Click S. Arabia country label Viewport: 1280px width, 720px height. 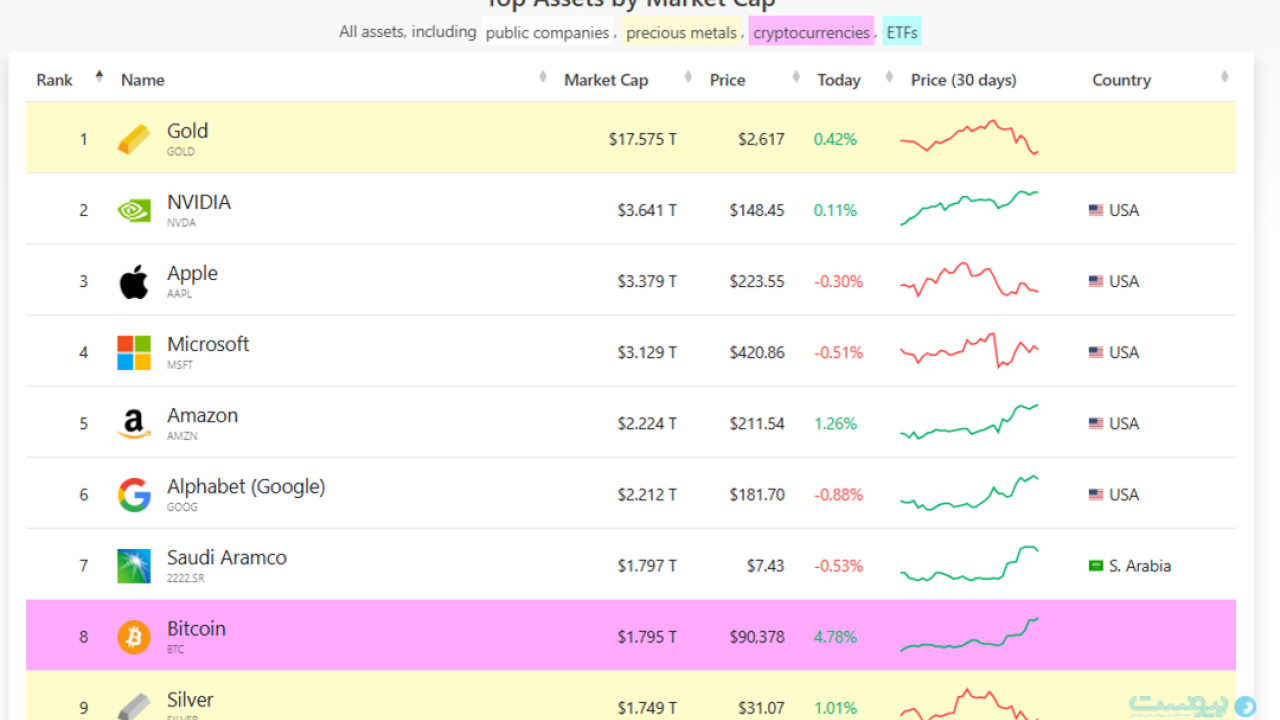[x=1140, y=566]
